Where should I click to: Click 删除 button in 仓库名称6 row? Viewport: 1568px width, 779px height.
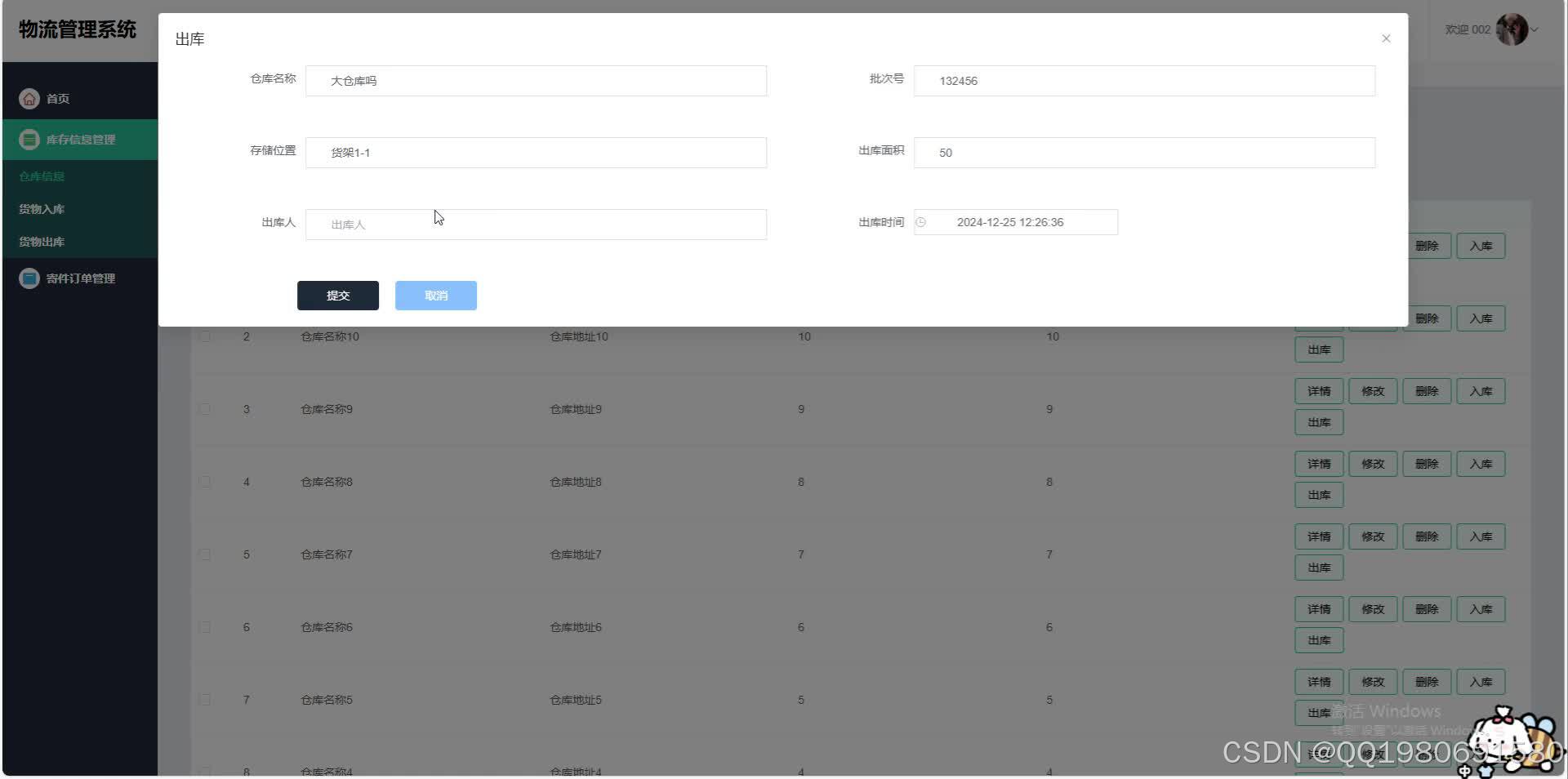pyautogui.click(x=1427, y=609)
